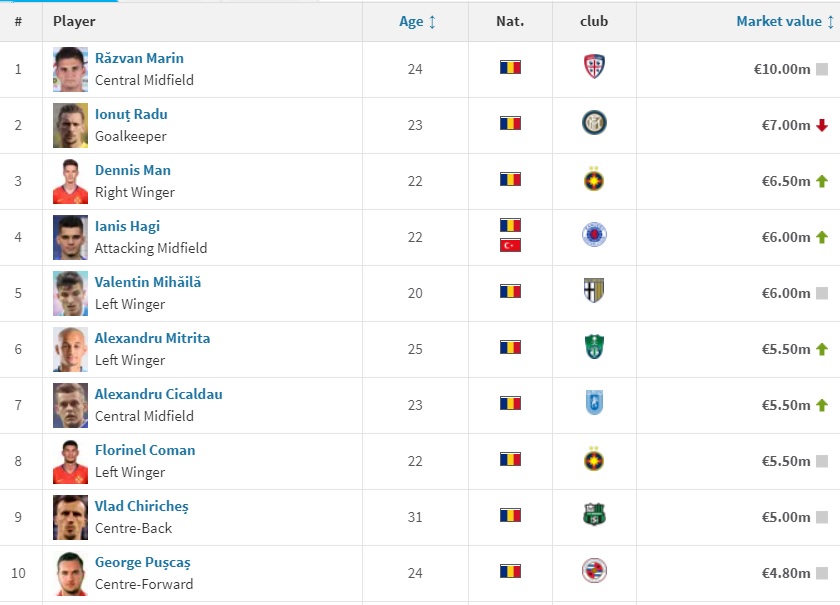Click the Cagliari club crest icon
Viewport: 840px width, 605px height.
click(x=594, y=67)
